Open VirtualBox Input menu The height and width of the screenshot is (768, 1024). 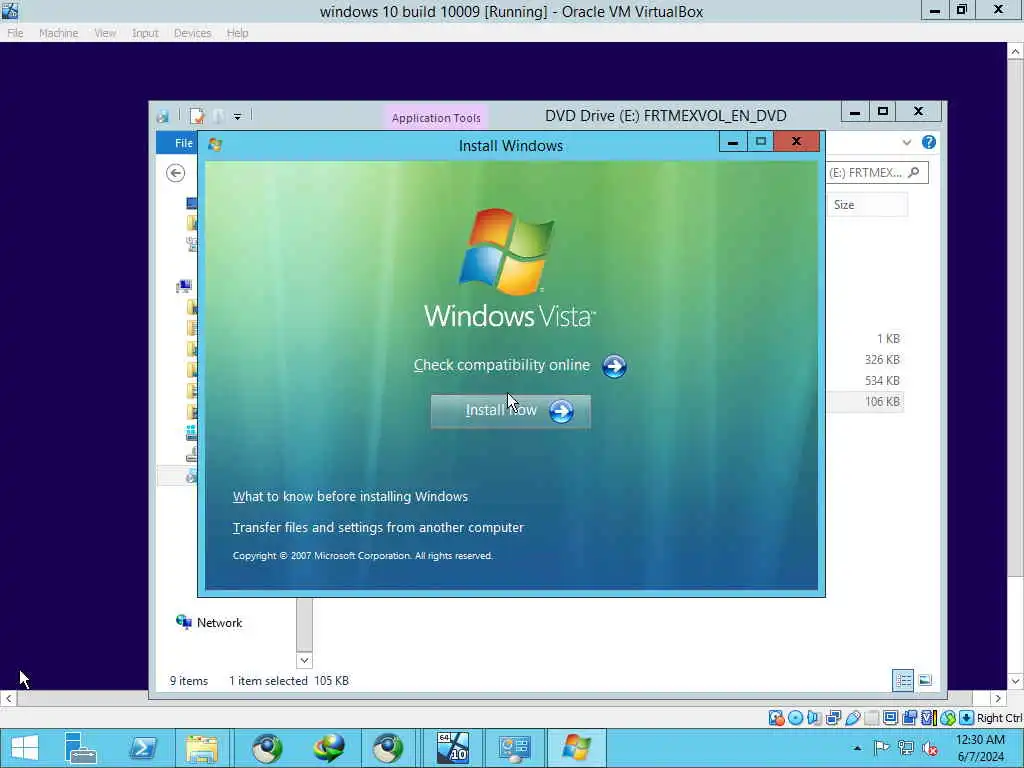point(145,33)
